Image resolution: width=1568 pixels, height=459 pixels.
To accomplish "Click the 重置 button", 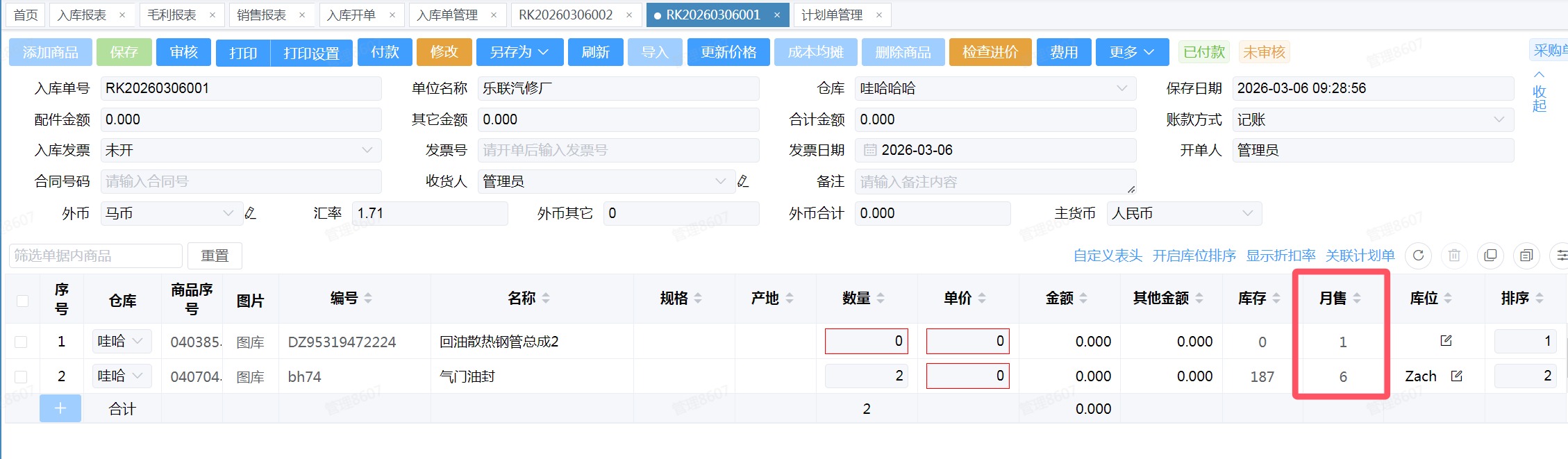I will [215, 256].
